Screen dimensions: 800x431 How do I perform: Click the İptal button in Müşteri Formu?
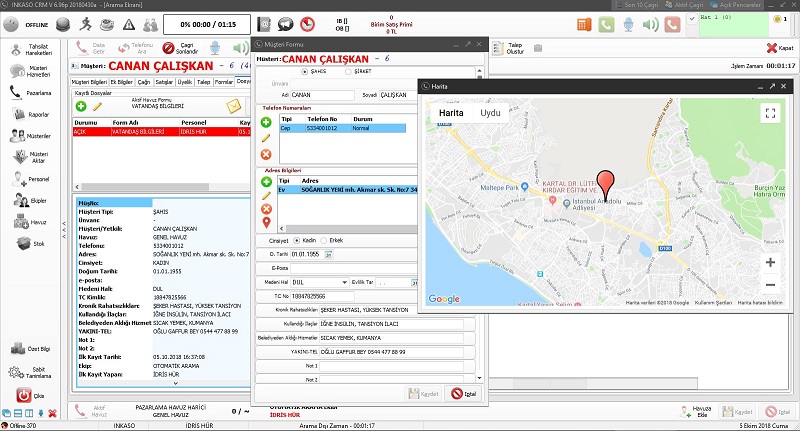coord(464,393)
